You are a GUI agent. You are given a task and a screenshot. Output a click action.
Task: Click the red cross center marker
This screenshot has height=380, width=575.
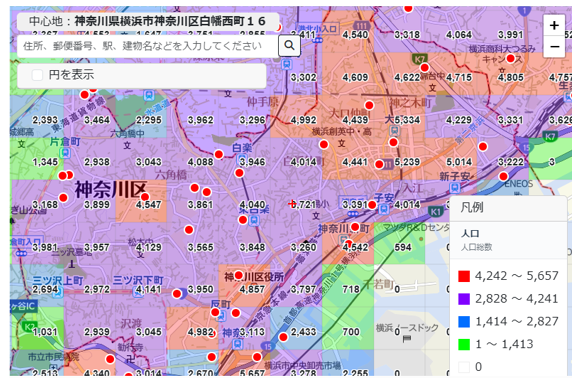[x=292, y=204]
